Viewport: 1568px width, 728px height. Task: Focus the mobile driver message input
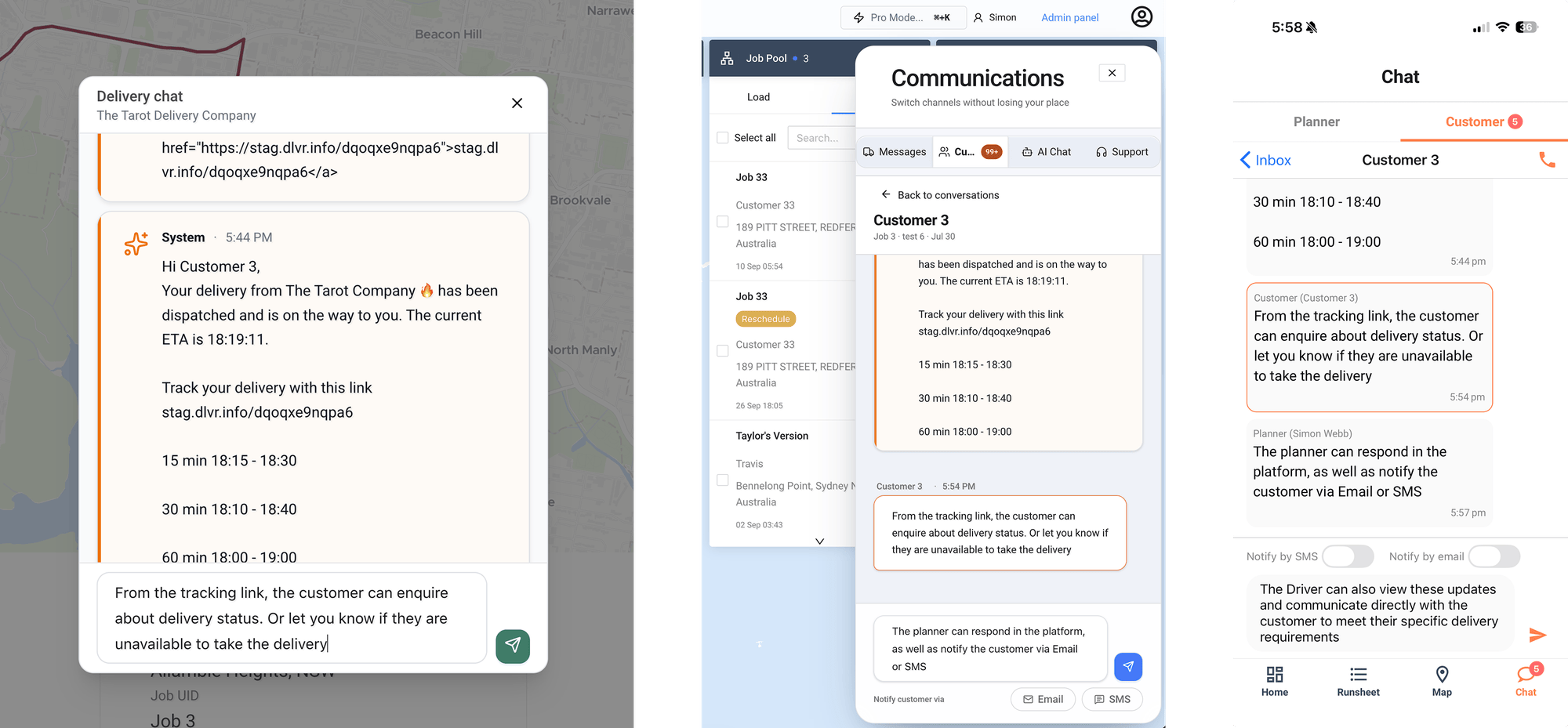pos(1381,613)
